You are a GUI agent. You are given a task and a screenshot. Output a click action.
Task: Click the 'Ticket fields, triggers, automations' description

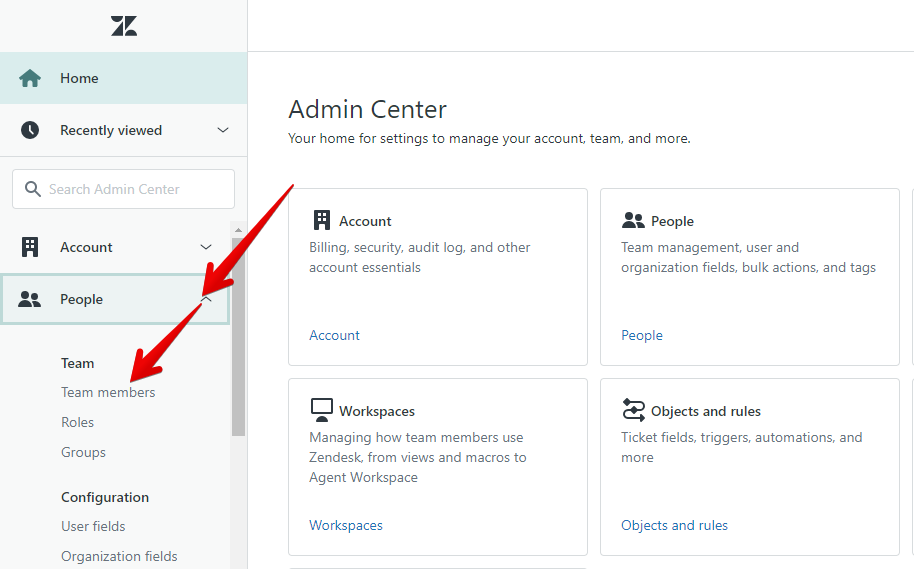(x=741, y=447)
